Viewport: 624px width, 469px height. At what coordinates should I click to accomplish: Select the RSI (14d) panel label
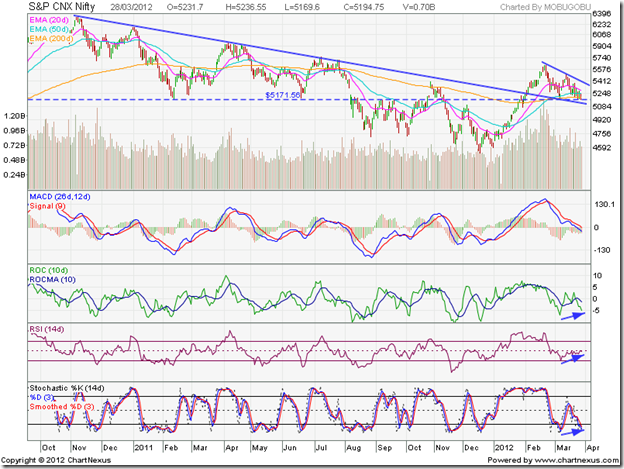47,329
